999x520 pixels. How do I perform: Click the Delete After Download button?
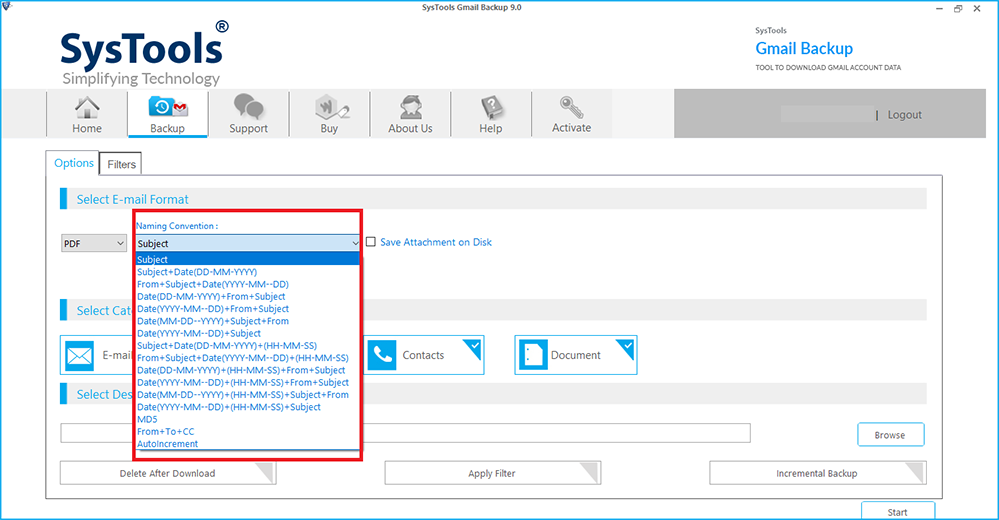[x=168, y=473]
